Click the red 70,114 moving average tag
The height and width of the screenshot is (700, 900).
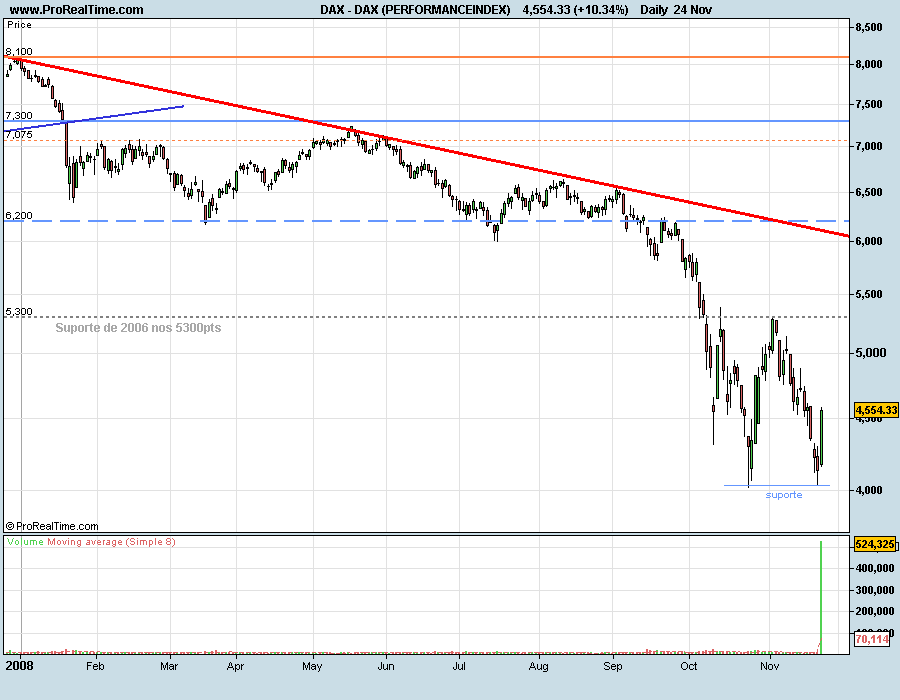click(x=872, y=639)
